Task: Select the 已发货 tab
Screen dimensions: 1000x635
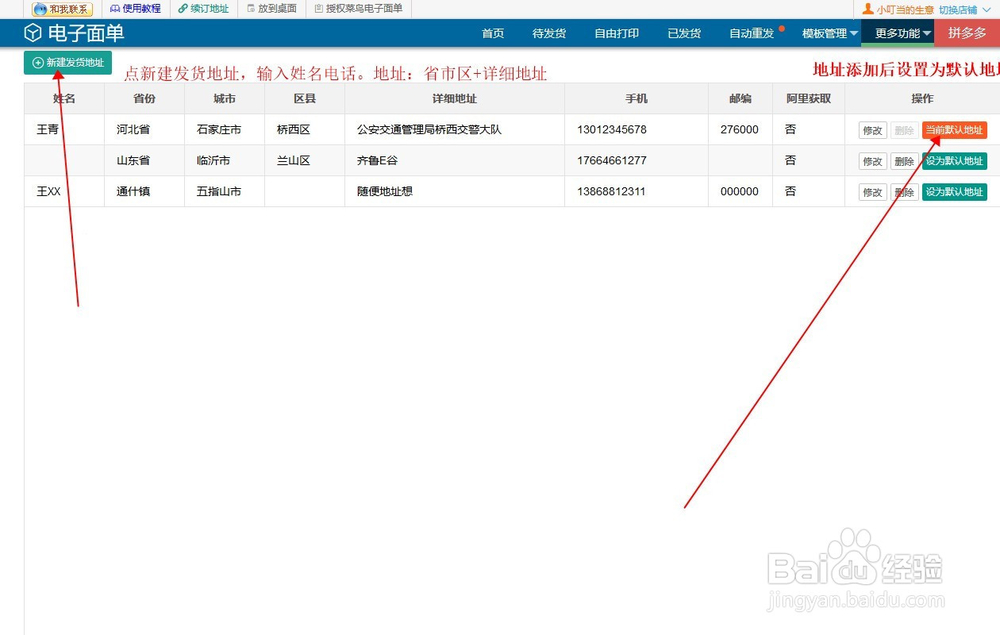Action: pyautogui.click(x=684, y=33)
